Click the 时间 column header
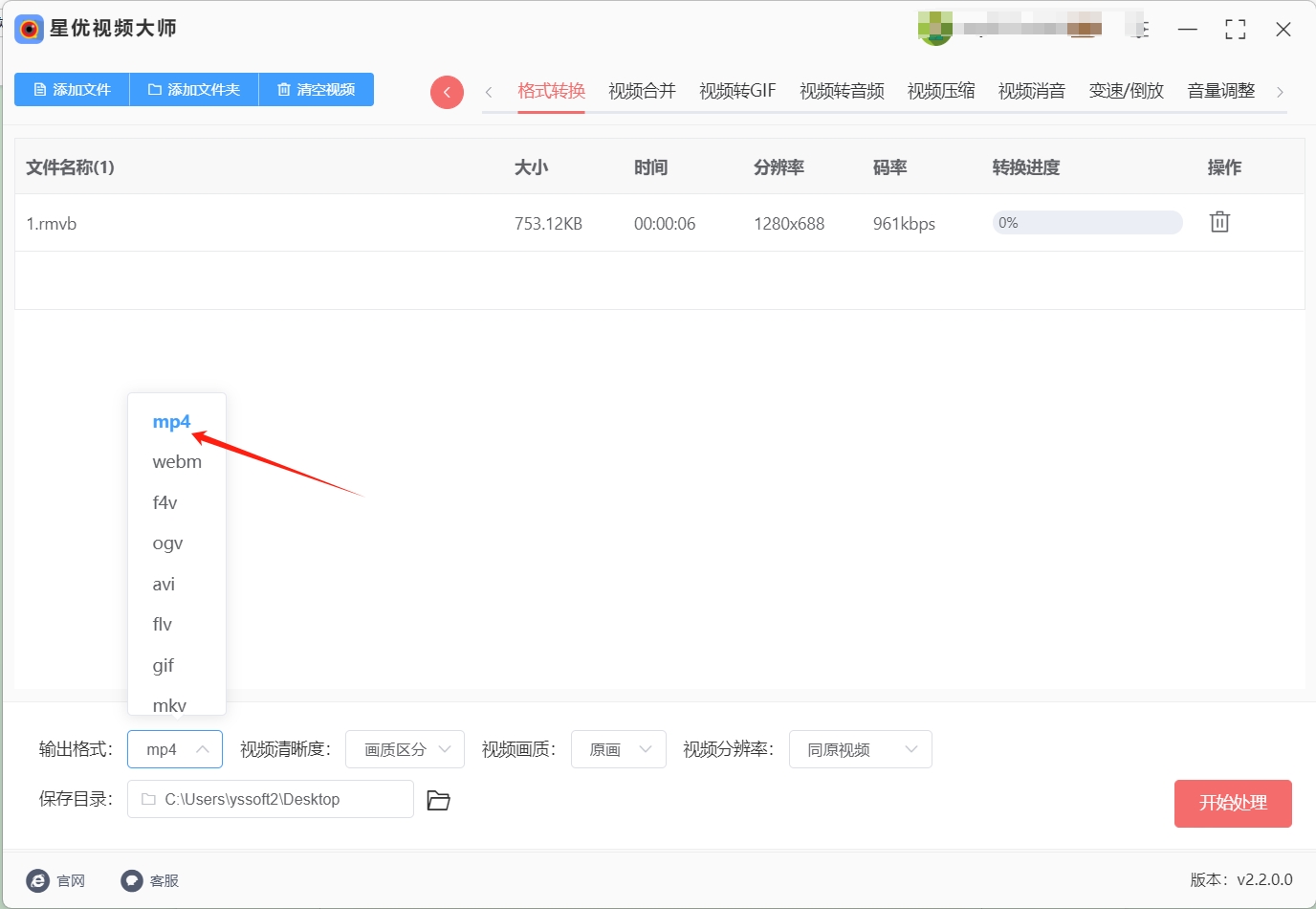Image resolution: width=1316 pixels, height=909 pixels. [x=650, y=167]
